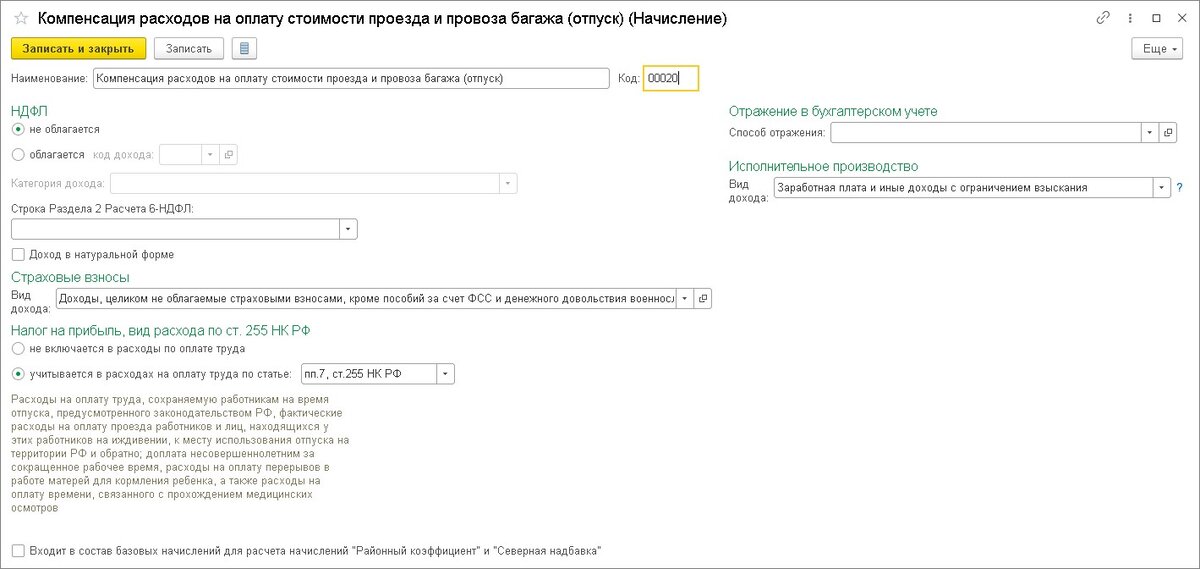
Task: Open Страховые взносы вид дохода form icon
Action: (702, 298)
